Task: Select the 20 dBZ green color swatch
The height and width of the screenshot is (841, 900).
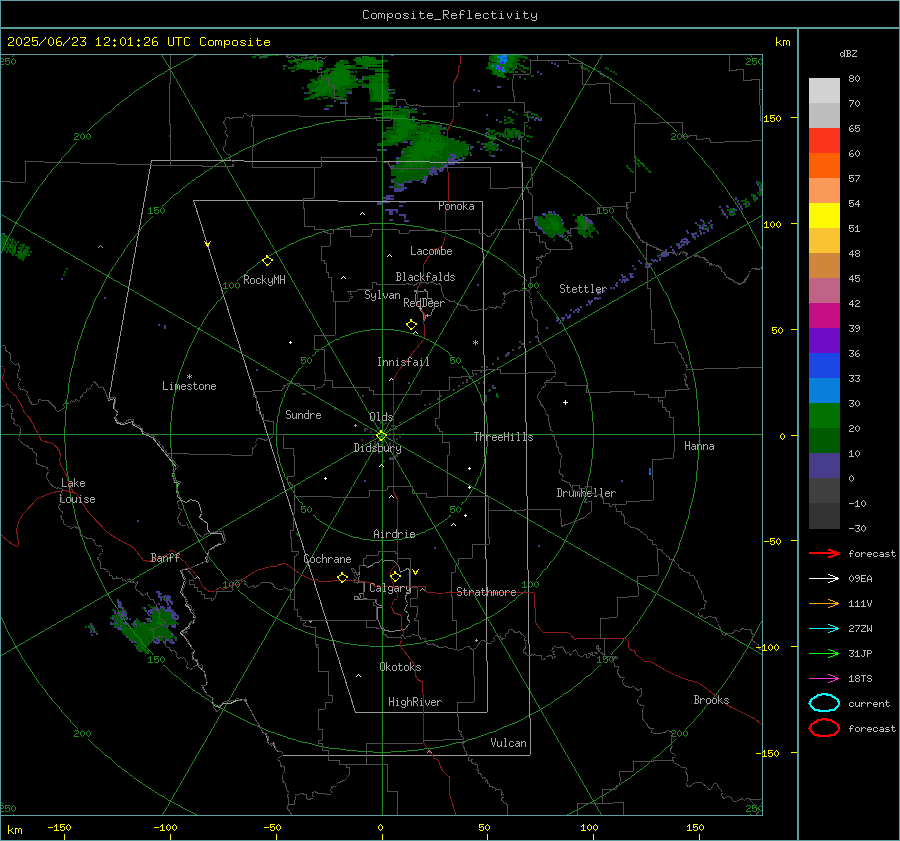Action: [x=824, y=416]
